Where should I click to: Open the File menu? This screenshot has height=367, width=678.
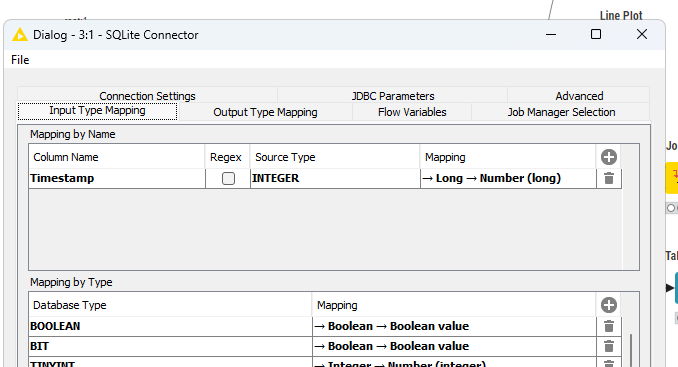[20, 60]
